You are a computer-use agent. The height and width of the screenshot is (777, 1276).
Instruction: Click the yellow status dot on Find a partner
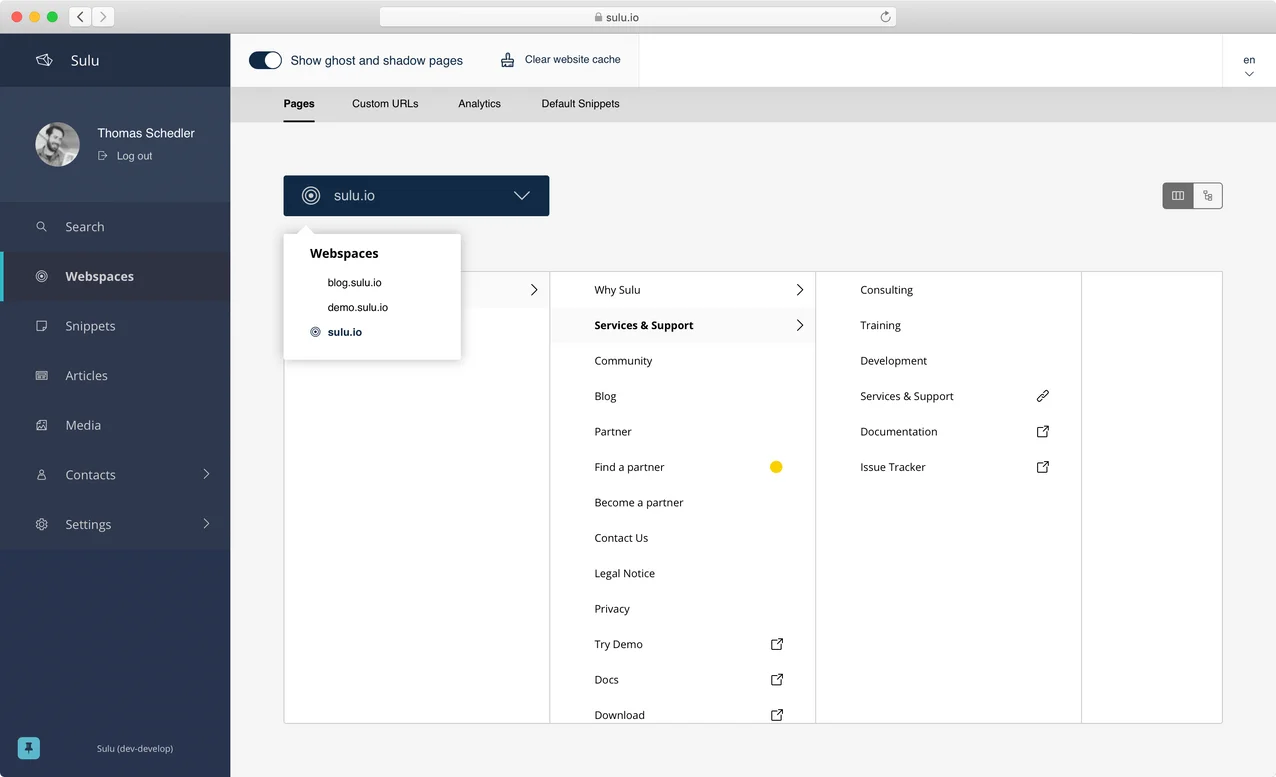click(776, 467)
